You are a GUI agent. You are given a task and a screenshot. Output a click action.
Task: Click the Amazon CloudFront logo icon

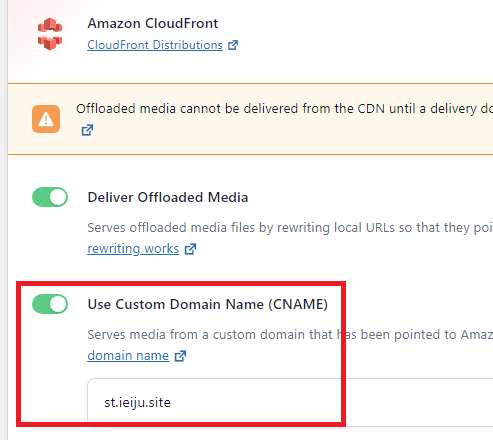tap(50, 34)
